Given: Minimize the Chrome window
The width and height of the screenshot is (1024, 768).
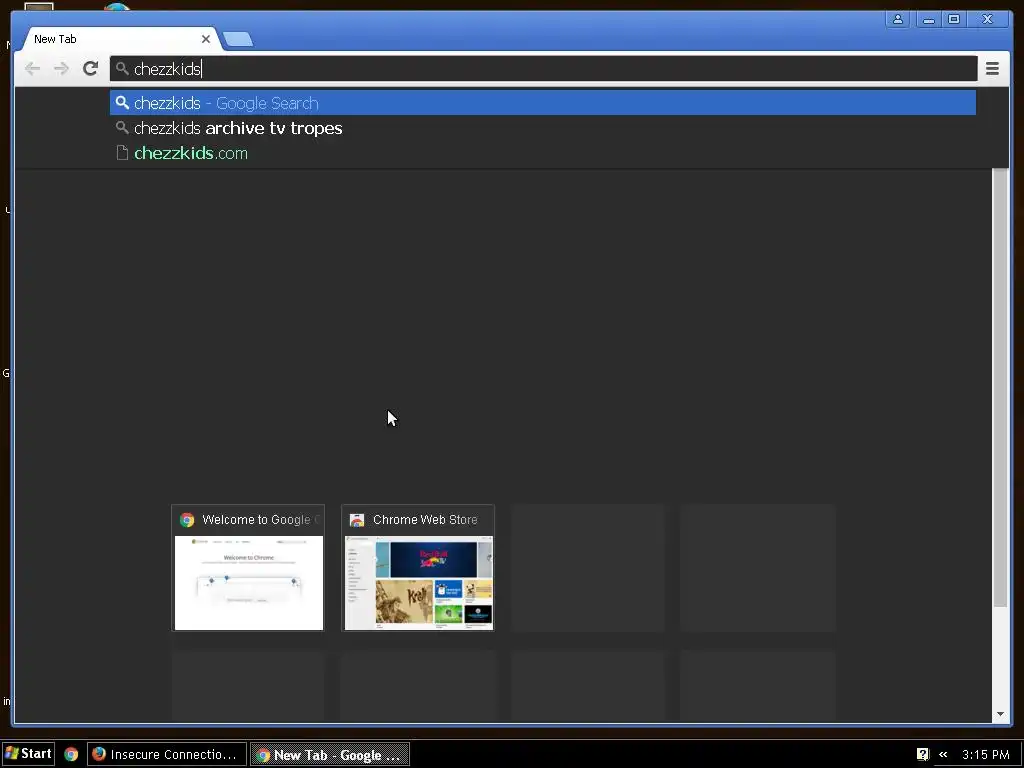Looking at the screenshot, I should tap(928, 19).
